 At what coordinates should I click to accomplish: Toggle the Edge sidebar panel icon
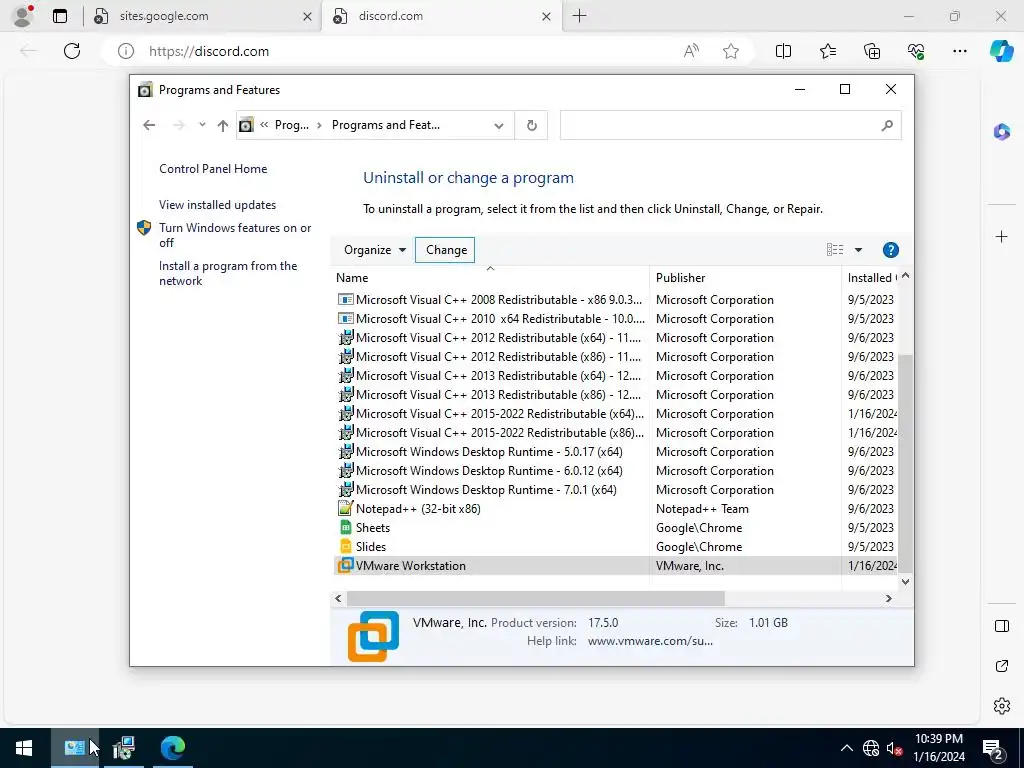1002,626
